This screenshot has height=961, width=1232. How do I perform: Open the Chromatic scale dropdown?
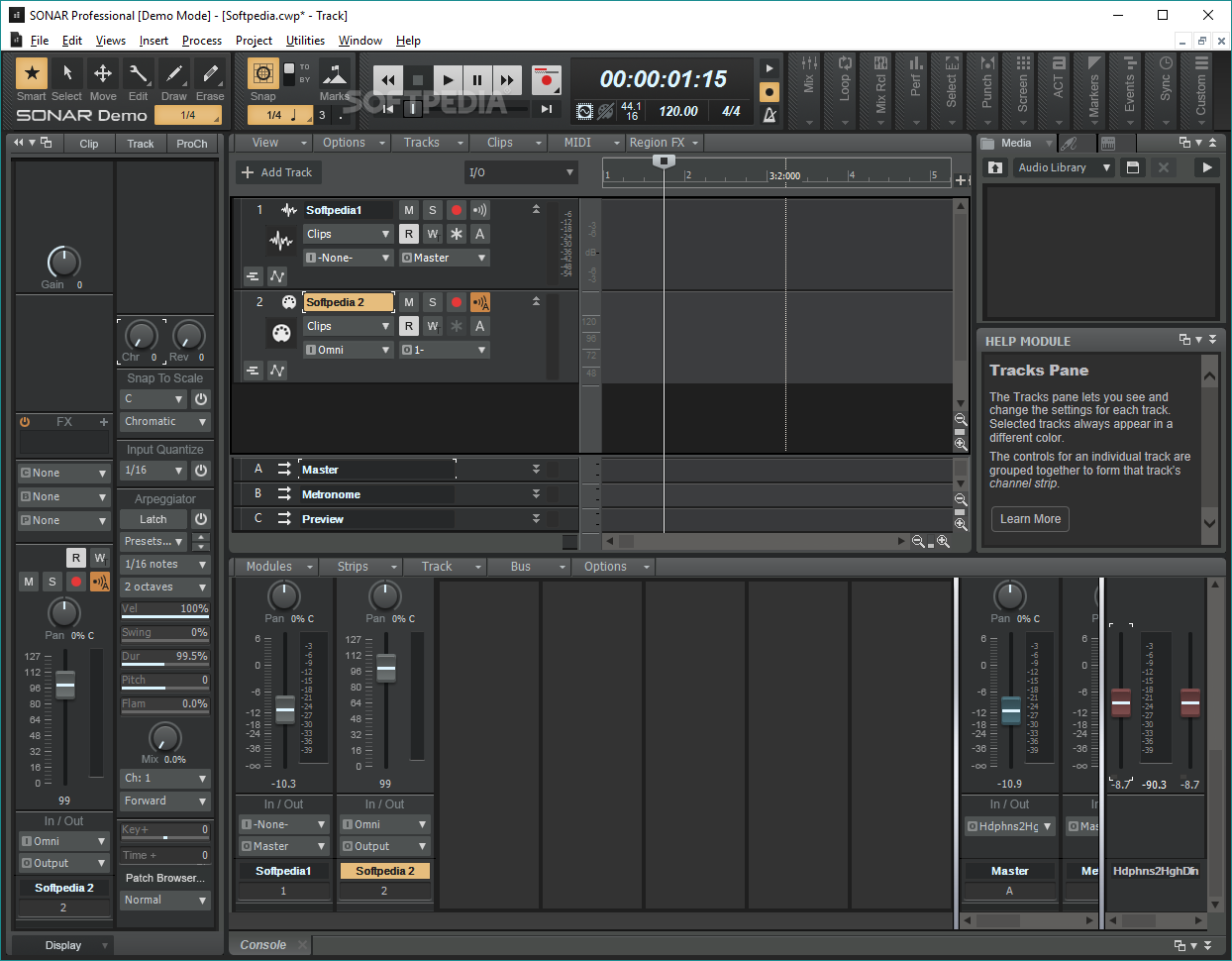click(x=165, y=422)
